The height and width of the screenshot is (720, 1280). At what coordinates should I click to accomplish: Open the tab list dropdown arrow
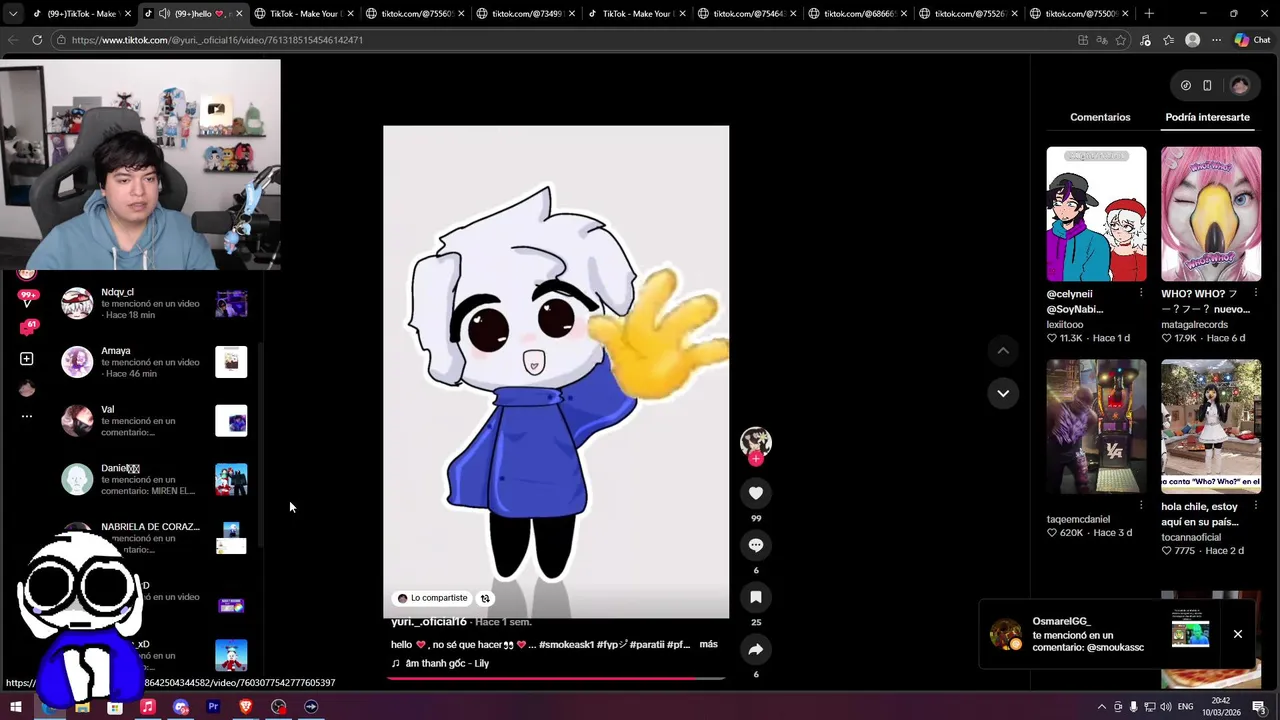[13, 14]
